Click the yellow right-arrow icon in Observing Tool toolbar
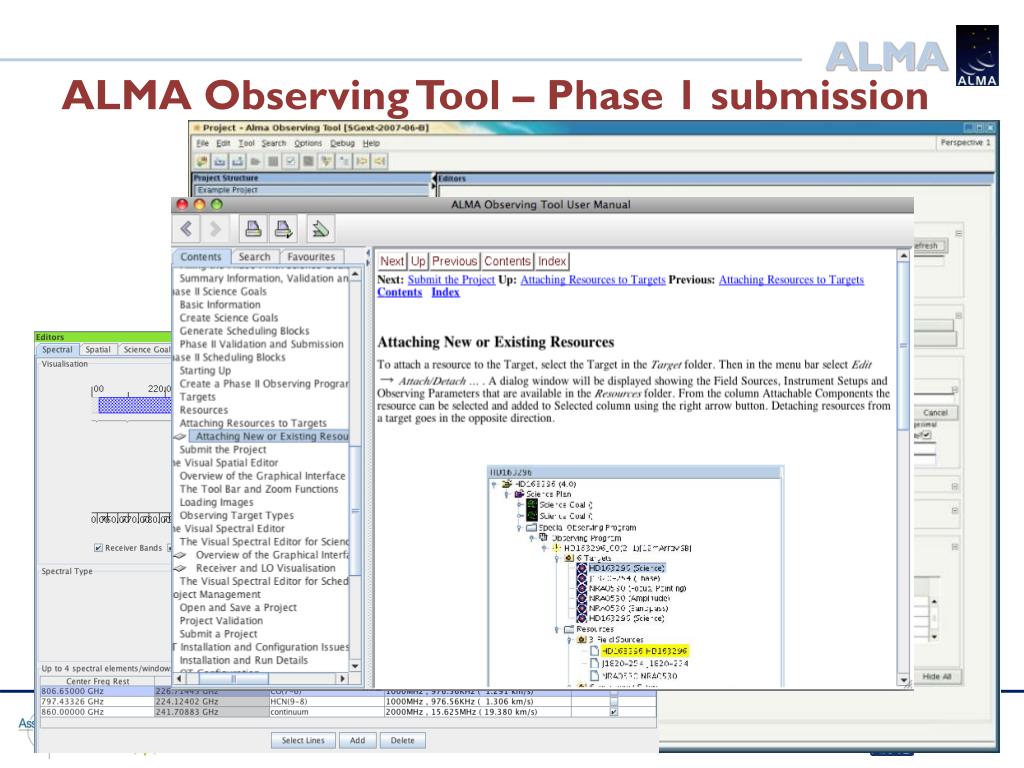This screenshot has height=768, width=1024. click(361, 161)
